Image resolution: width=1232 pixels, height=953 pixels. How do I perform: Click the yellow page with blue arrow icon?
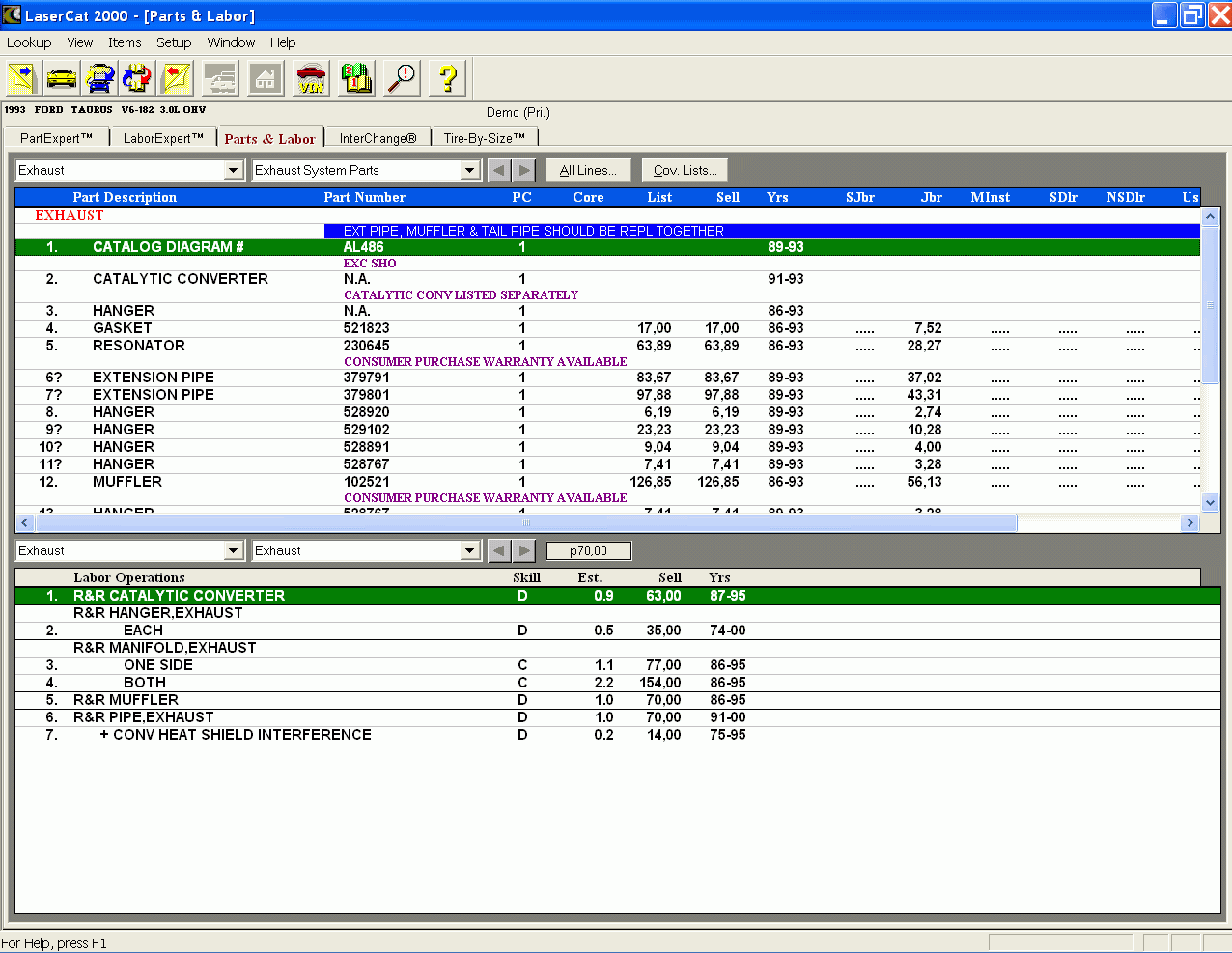(22, 78)
